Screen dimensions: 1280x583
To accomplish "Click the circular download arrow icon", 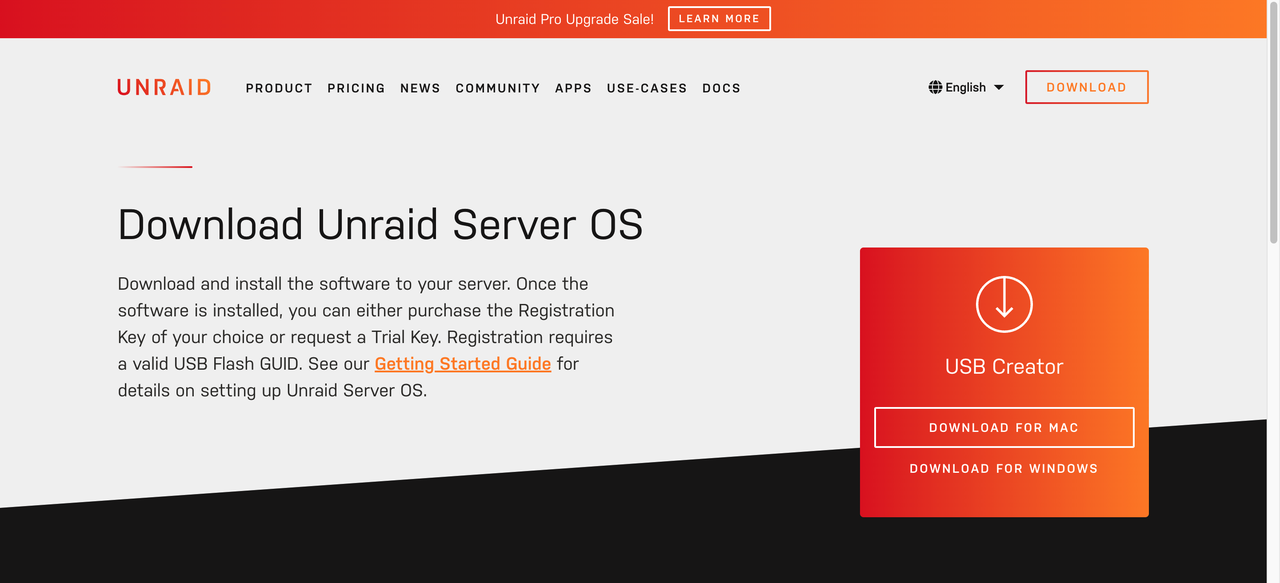I will coord(1004,304).
